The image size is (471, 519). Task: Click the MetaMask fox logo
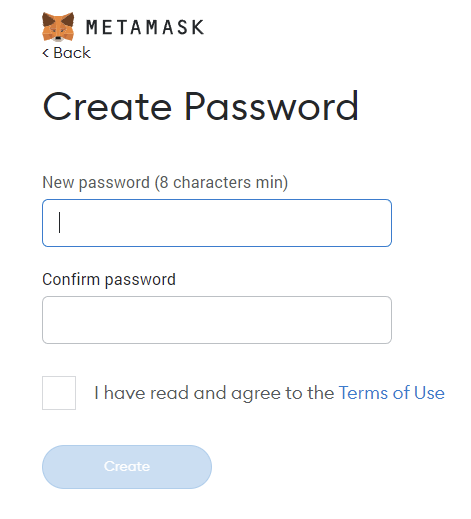pyautogui.click(x=58, y=27)
